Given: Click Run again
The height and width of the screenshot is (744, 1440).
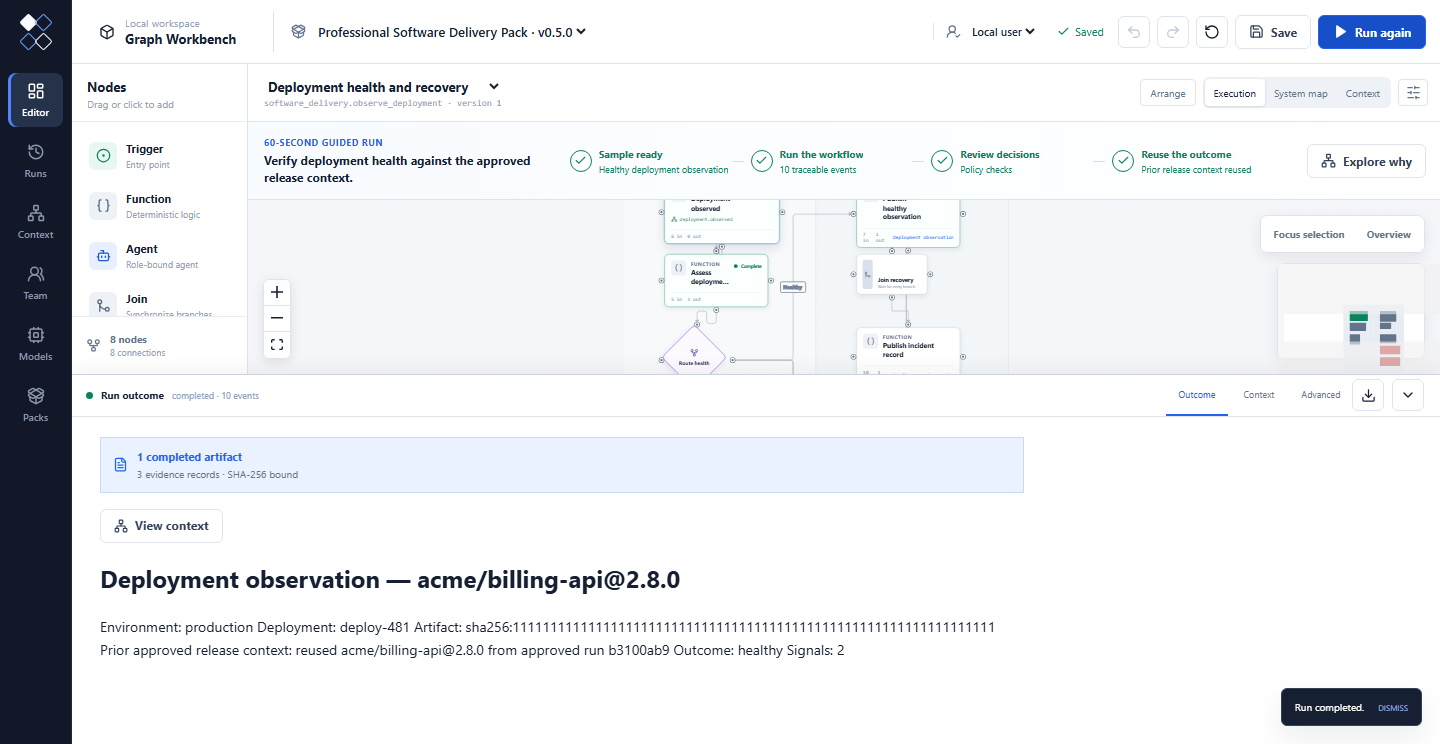Looking at the screenshot, I should point(1372,32).
